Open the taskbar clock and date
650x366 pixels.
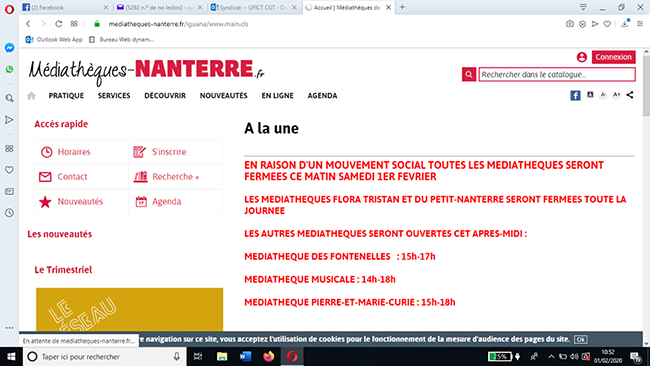pos(608,356)
